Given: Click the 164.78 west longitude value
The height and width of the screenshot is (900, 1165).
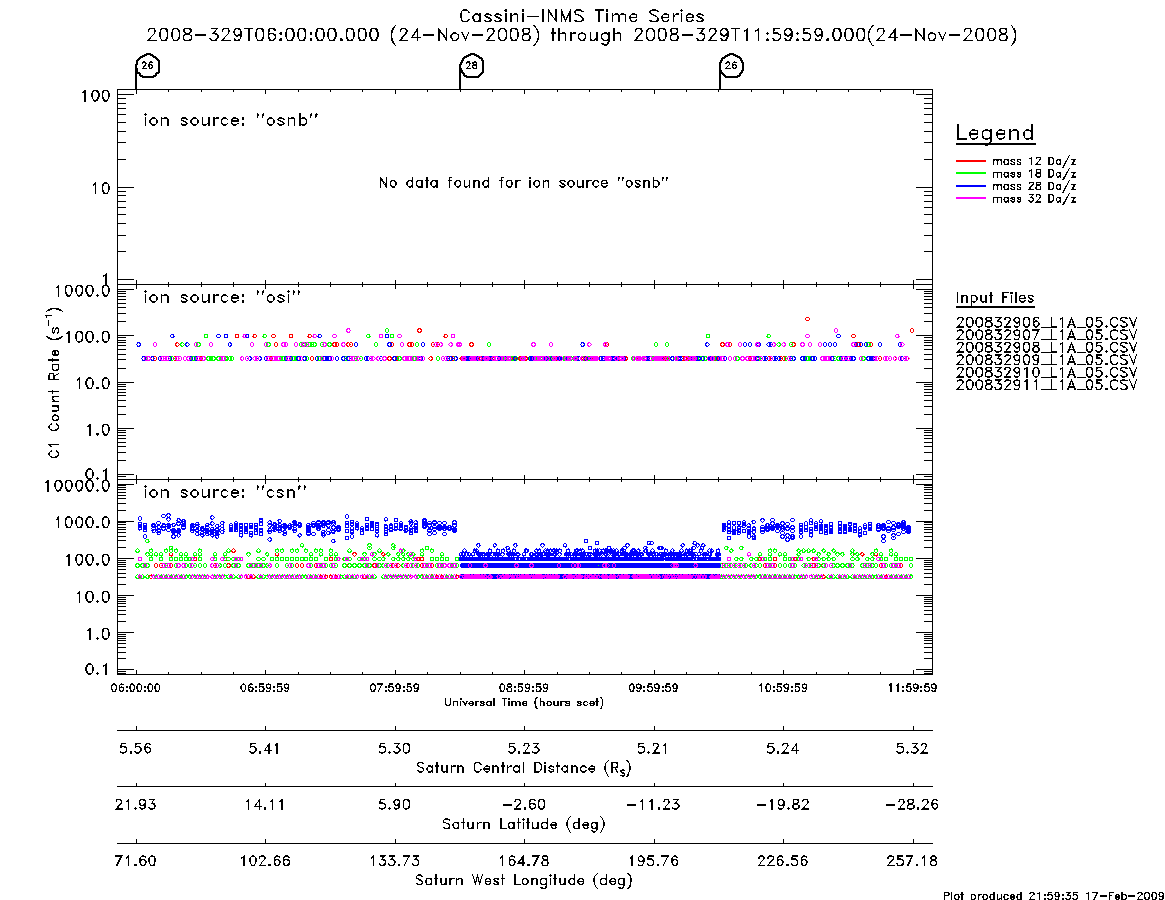Looking at the screenshot, I should (x=524, y=861).
